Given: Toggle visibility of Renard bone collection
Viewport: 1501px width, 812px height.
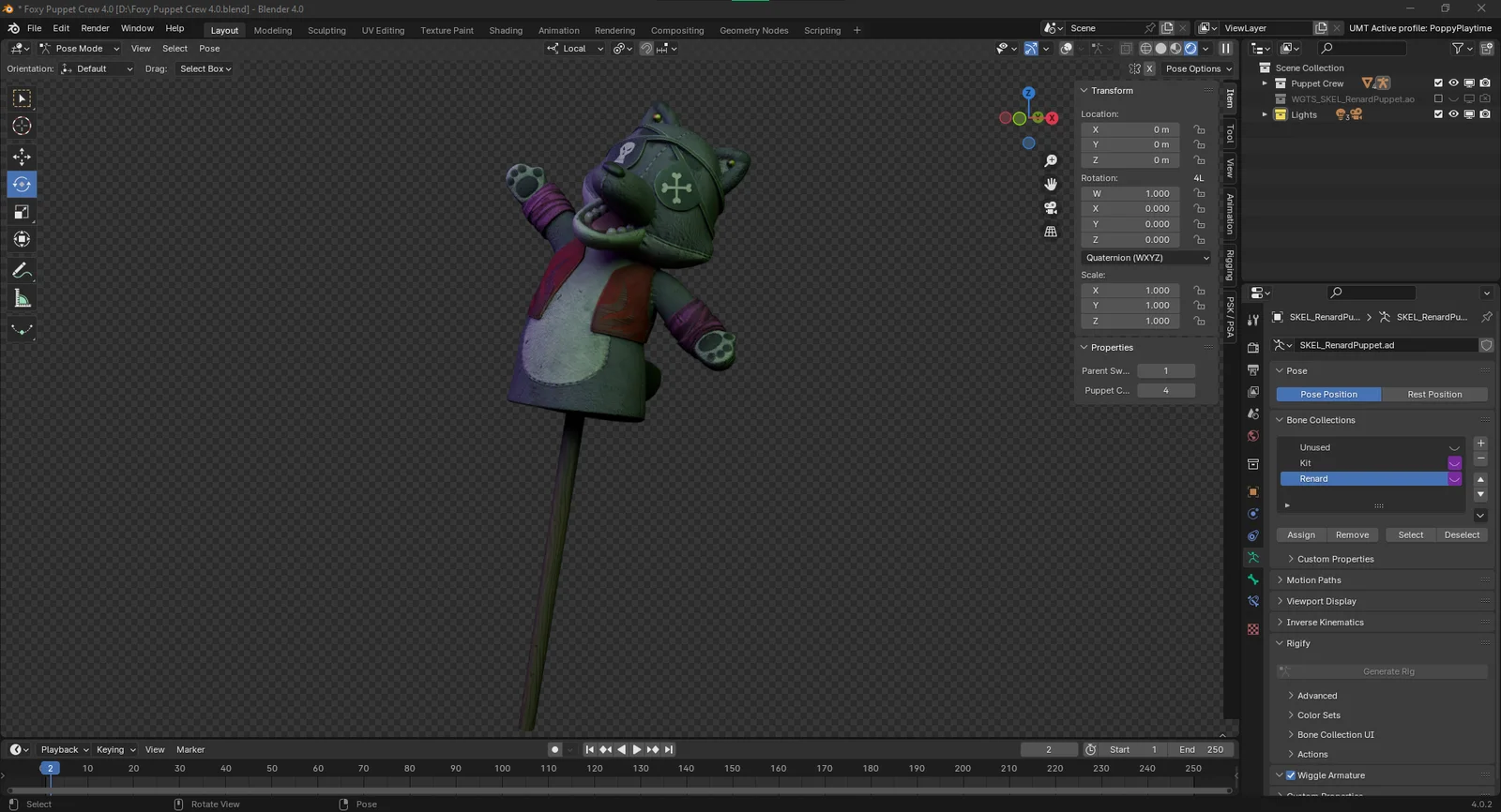Looking at the screenshot, I should (x=1455, y=479).
